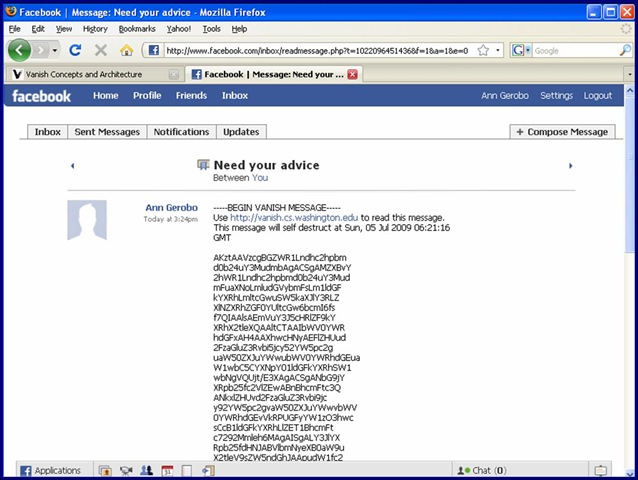Click the Facebook favicon in address bar

click(x=153, y=50)
